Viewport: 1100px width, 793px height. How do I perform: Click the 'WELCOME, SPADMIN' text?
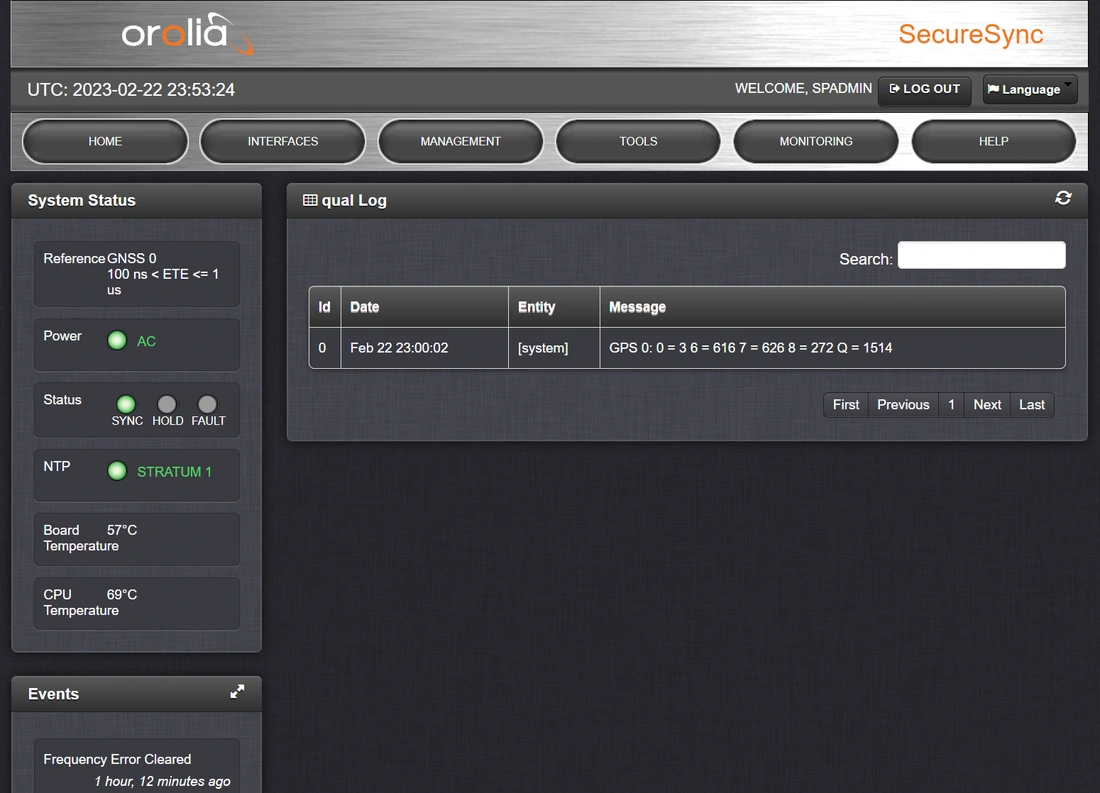[803, 88]
